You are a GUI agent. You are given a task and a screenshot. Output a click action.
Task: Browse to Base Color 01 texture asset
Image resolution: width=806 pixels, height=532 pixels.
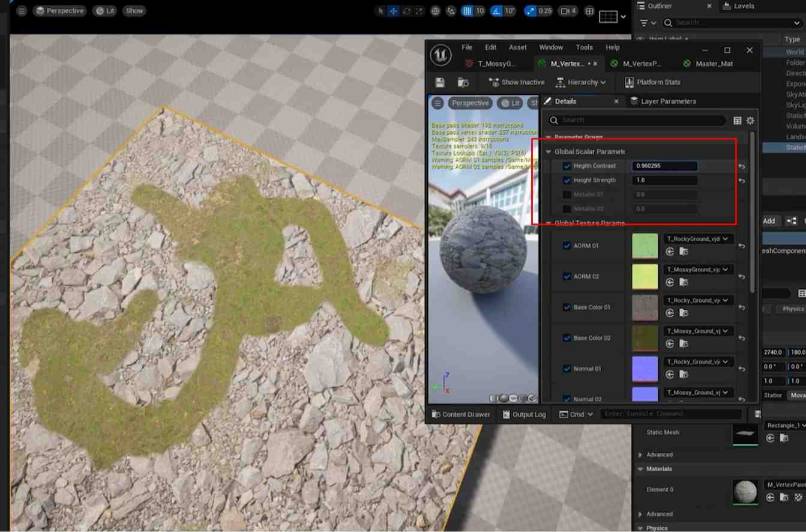[x=684, y=313]
